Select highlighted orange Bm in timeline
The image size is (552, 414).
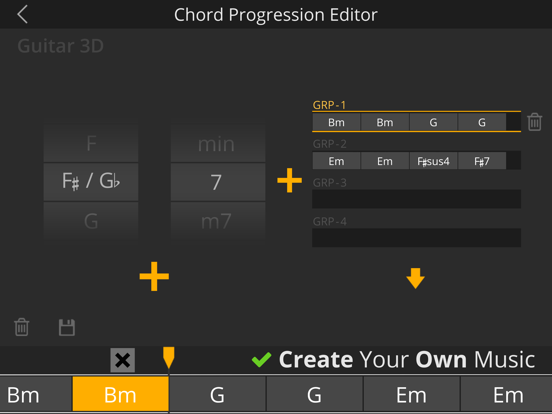tap(120, 394)
